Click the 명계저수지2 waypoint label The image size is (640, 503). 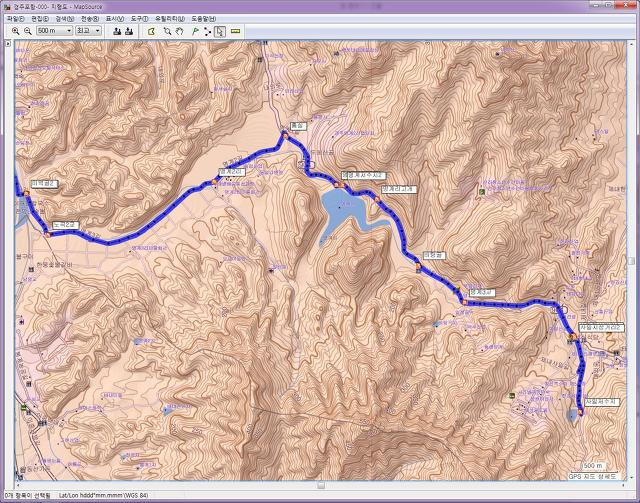point(364,176)
